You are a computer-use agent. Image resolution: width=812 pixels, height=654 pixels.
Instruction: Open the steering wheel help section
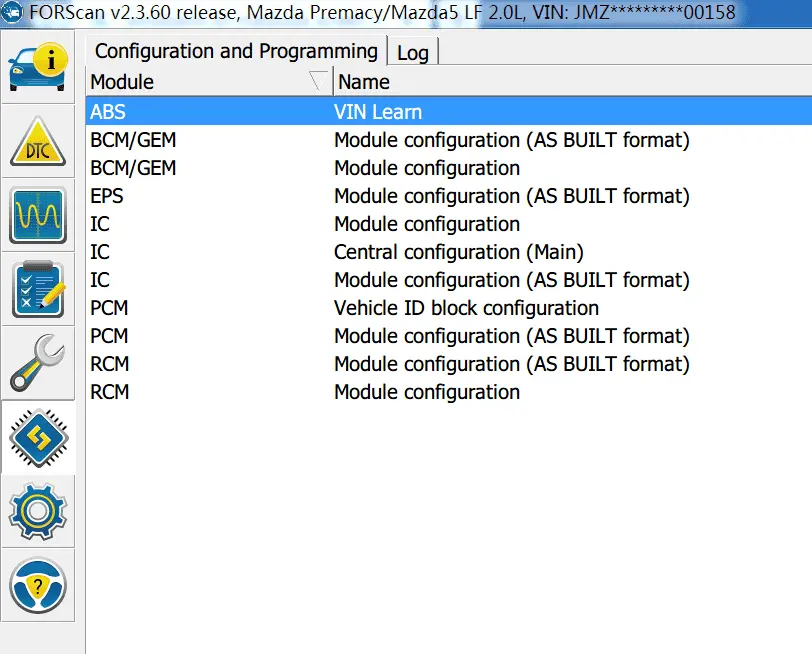pos(38,584)
